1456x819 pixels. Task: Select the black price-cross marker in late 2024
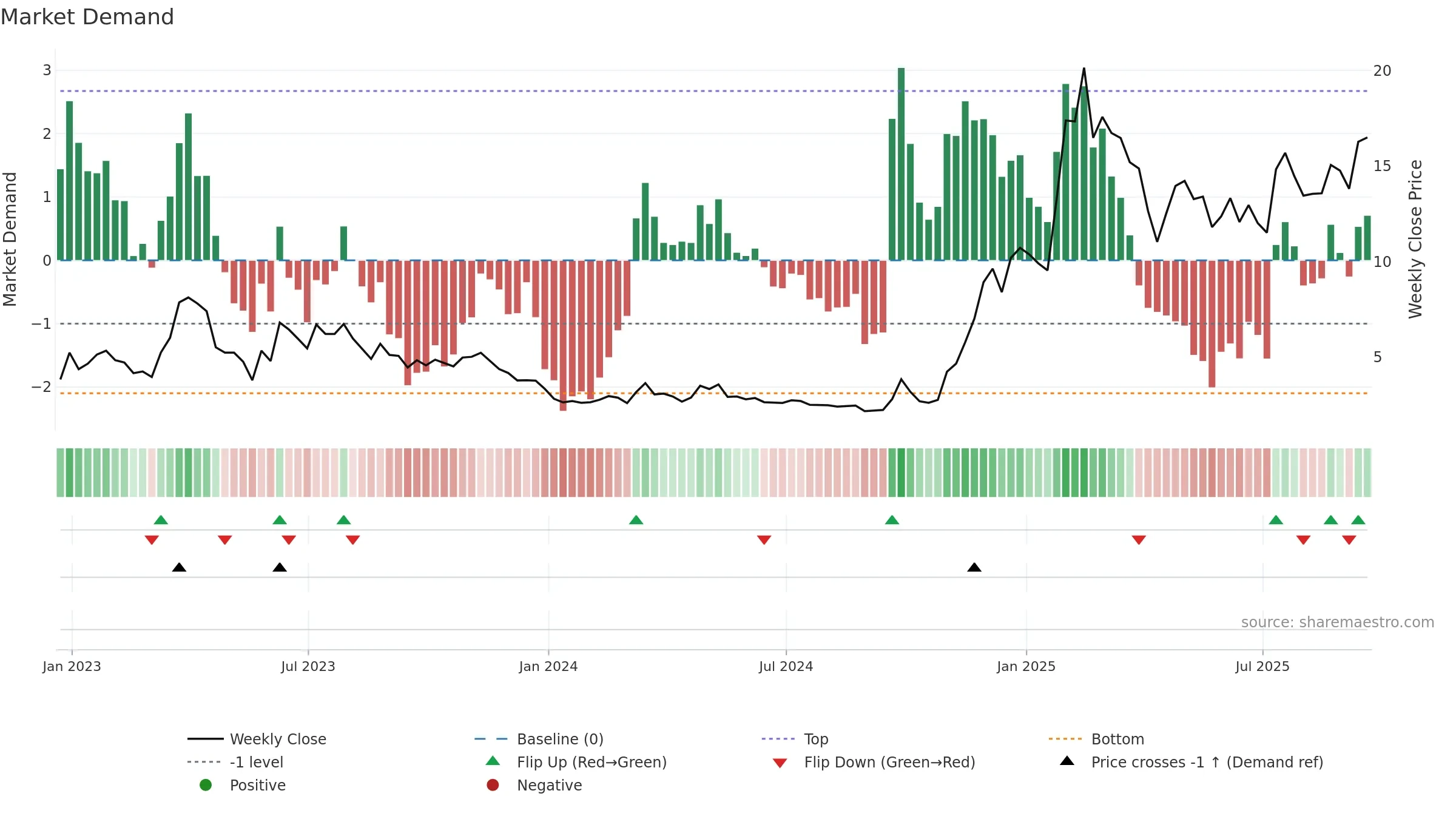(x=974, y=567)
